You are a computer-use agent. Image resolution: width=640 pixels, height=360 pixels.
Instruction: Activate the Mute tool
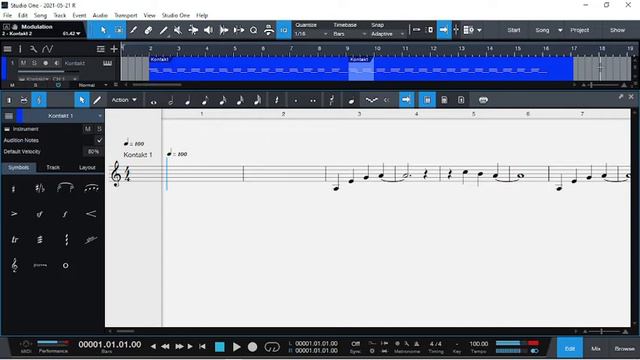(x=178, y=30)
